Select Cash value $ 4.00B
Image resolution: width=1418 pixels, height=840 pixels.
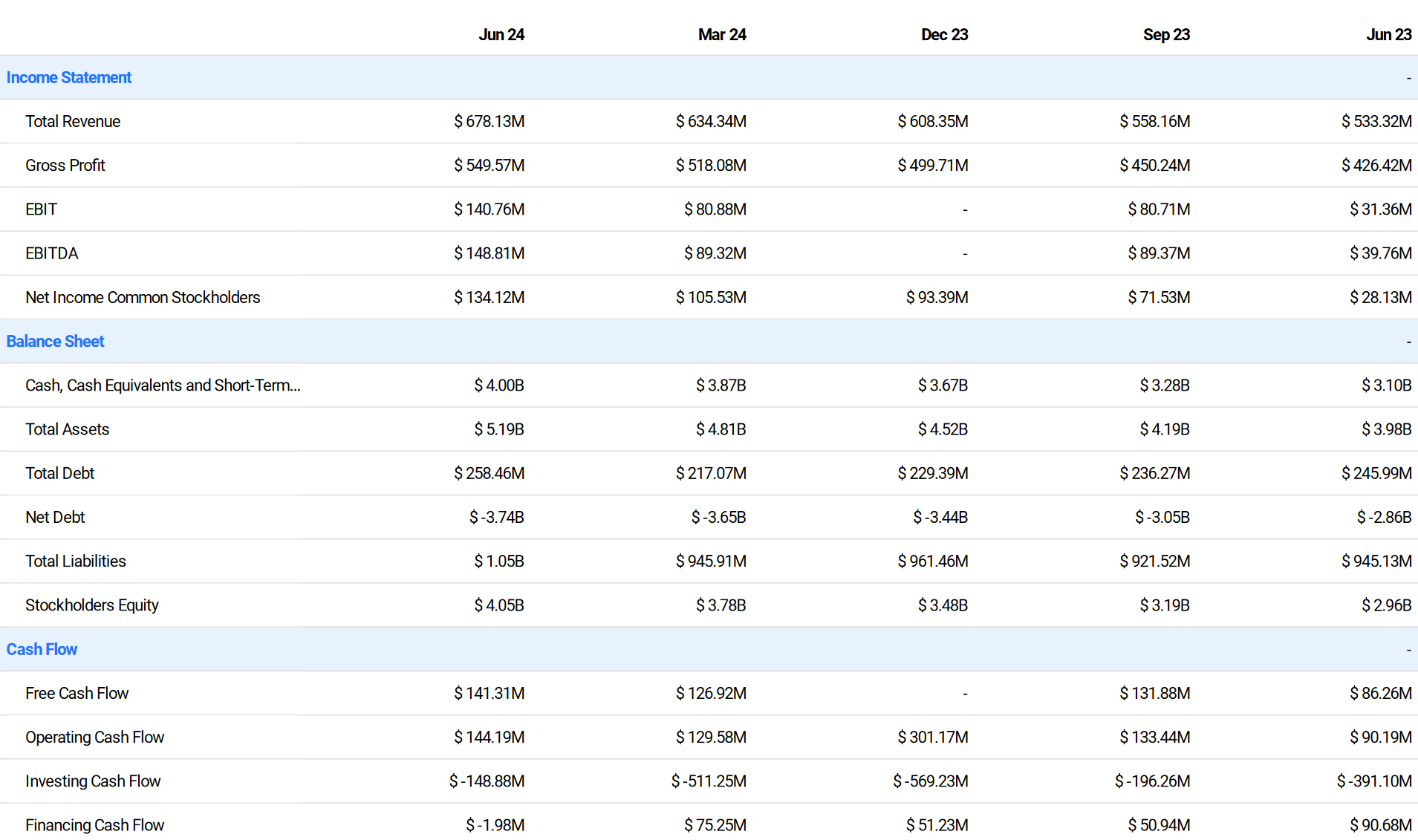[x=499, y=385]
